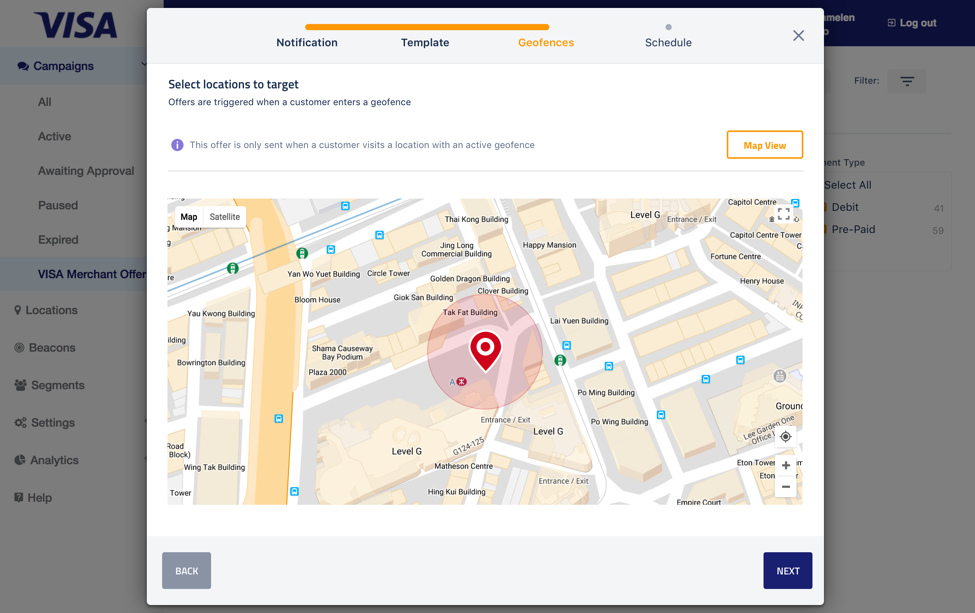Click the Locations pin icon in sidebar
This screenshot has height=613, width=975.
[17, 310]
